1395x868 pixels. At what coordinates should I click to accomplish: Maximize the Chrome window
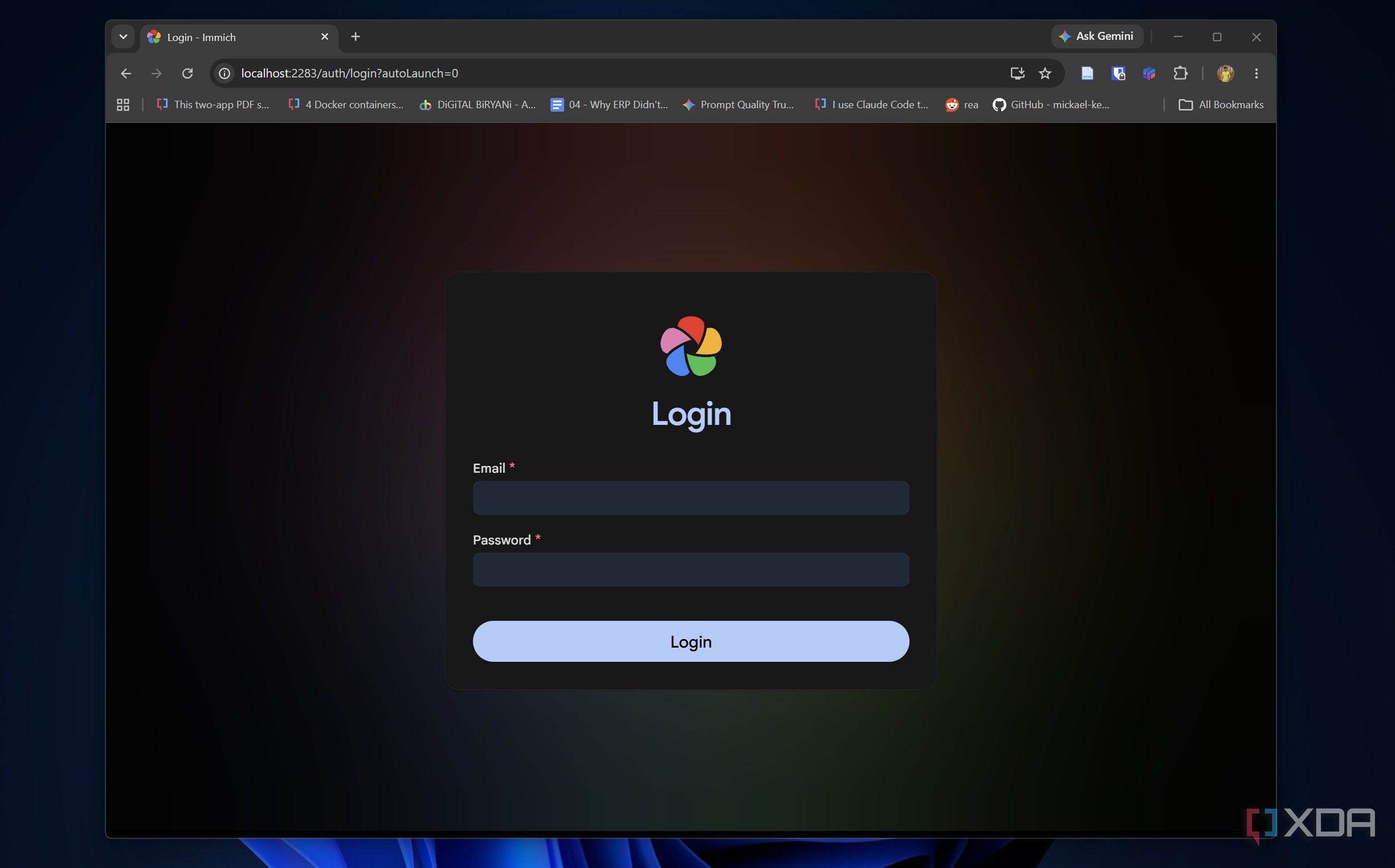(x=1217, y=37)
